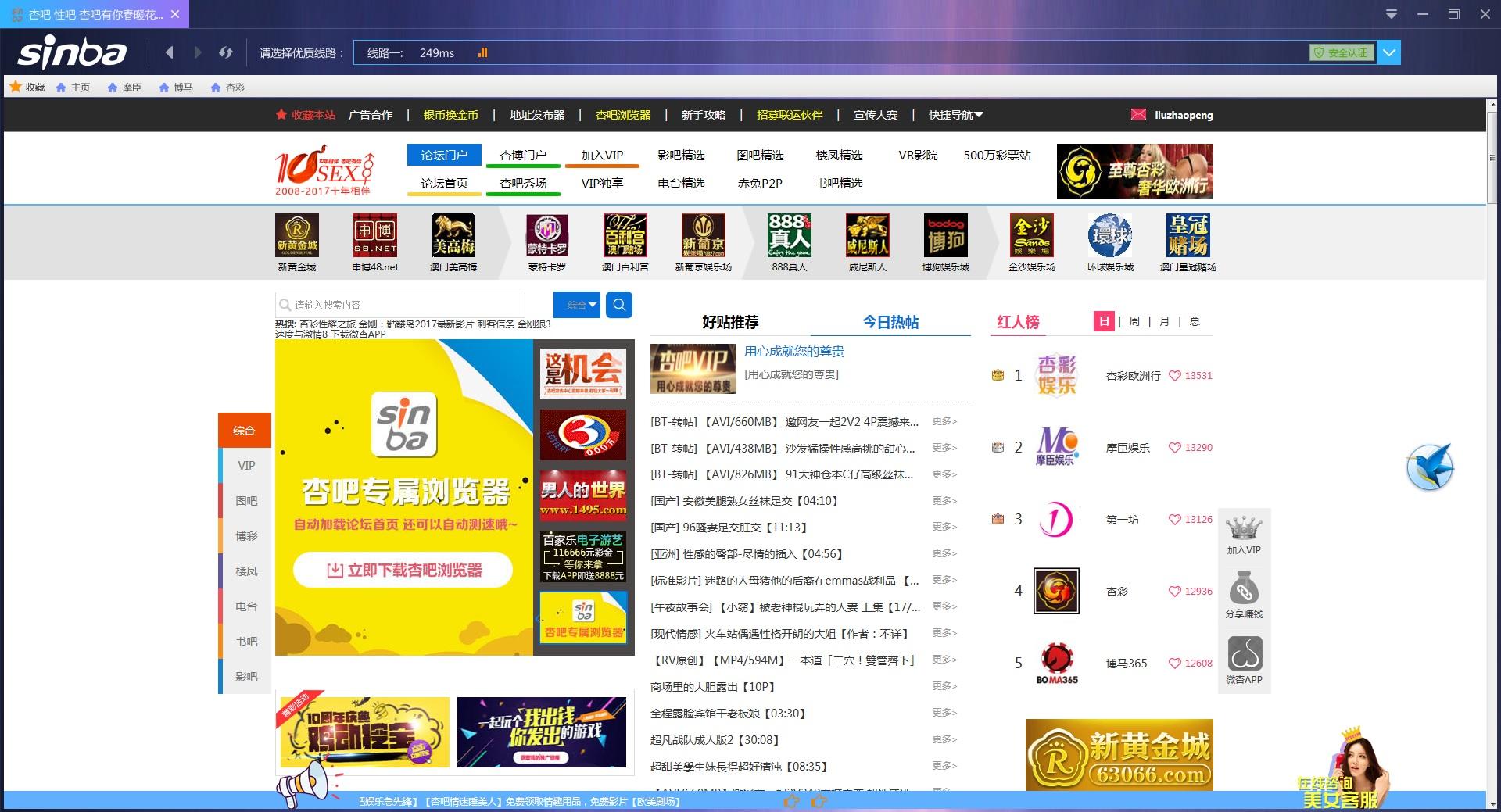Viewport: 1501px width, 812px height.
Task: Click the page vertical scrollbar
Action: pyautogui.click(x=1493, y=156)
